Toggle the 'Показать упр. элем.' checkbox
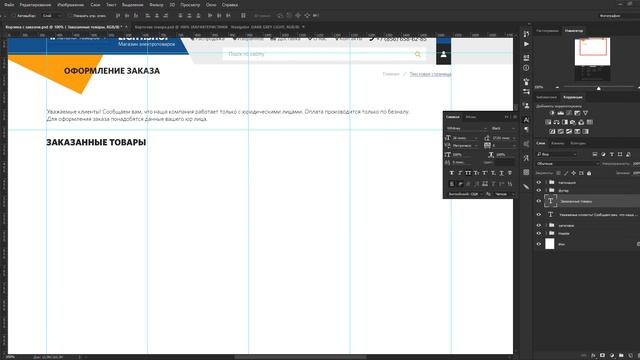This screenshot has height=360, width=640. click(69, 16)
